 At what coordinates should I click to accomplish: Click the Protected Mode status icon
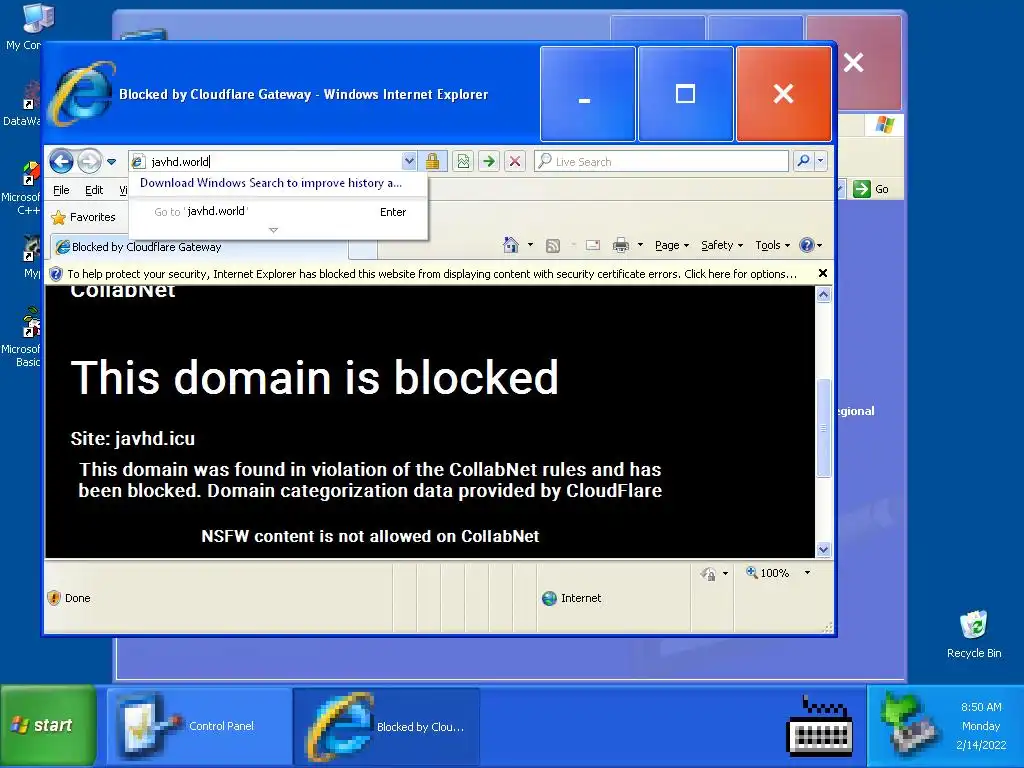click(708, 573)
